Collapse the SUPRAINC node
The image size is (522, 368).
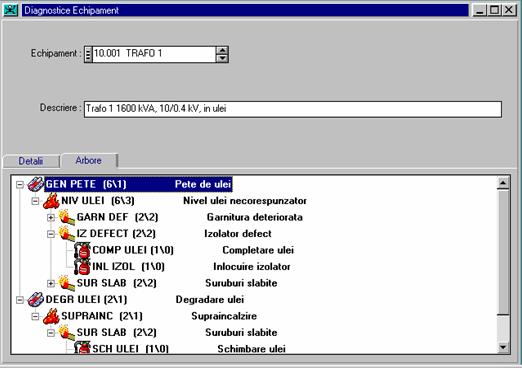tap(35, 316)
